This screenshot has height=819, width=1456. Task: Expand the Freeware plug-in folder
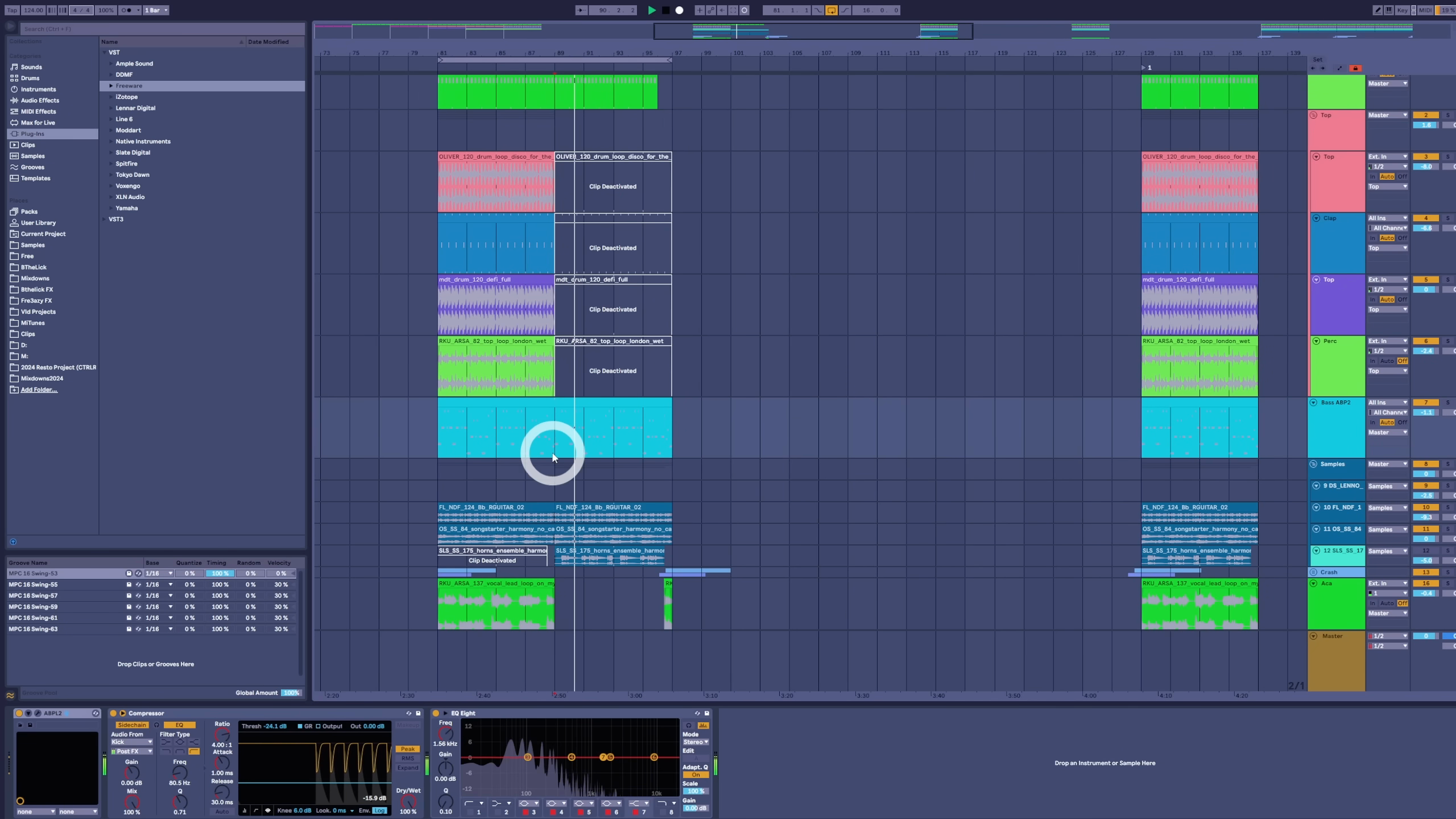[x=111, y=86]
